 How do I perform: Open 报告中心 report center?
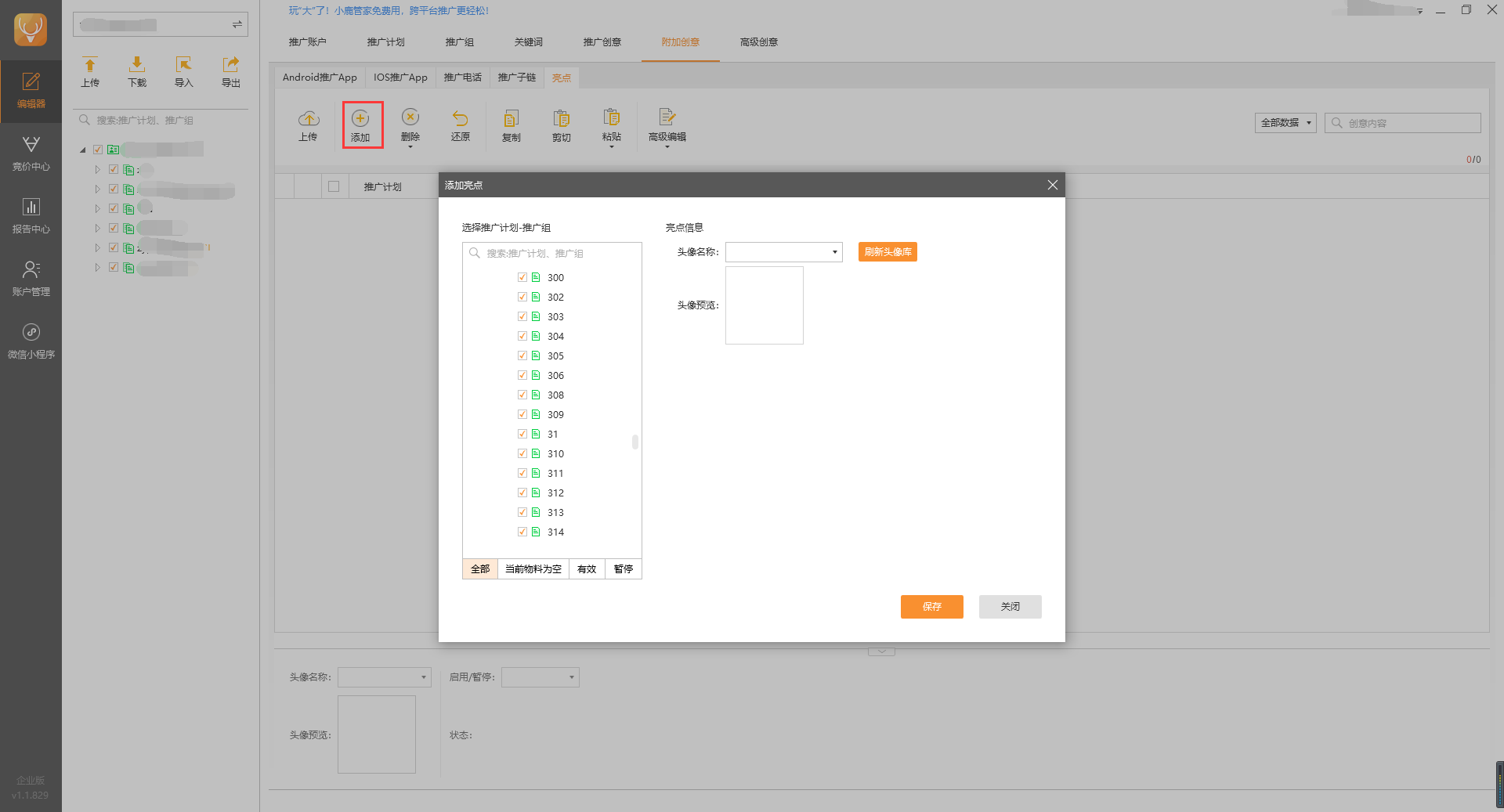(31, 216)
